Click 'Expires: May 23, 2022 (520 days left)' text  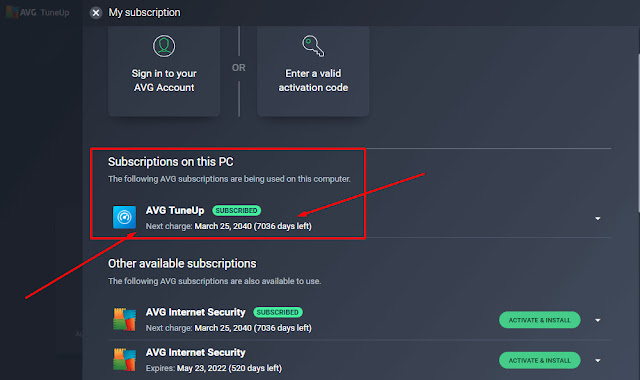click(x=213, y=368)
